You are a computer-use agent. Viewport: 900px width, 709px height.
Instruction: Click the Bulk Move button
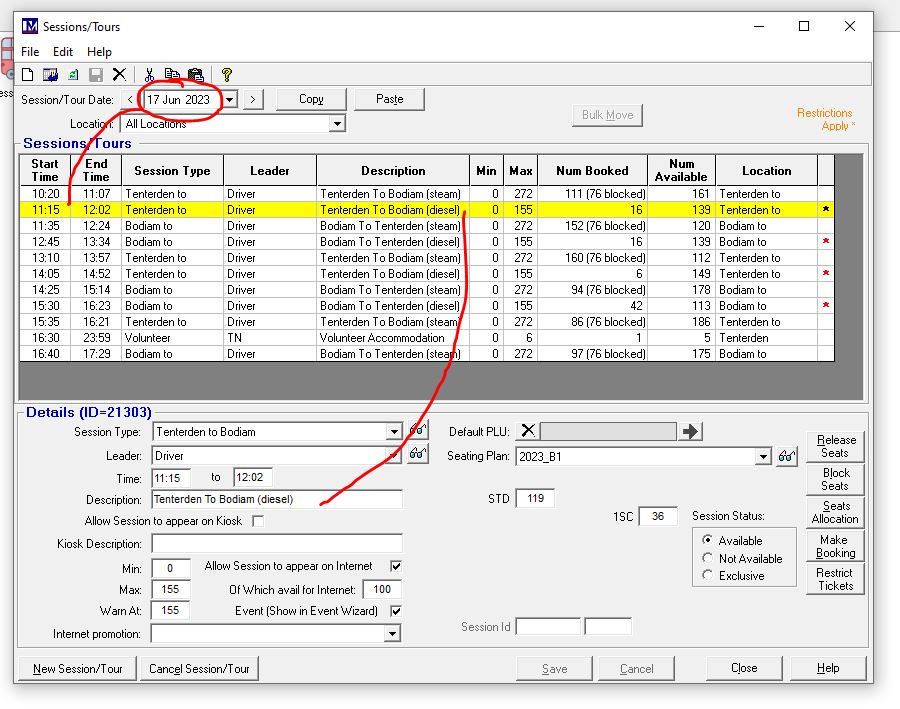607,115
